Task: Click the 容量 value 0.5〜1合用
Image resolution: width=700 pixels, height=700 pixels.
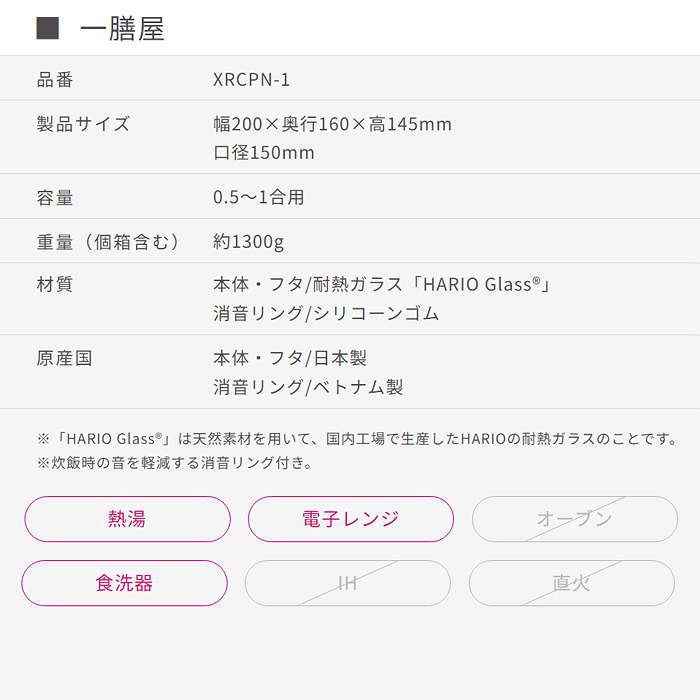Action: click(258, 197)
